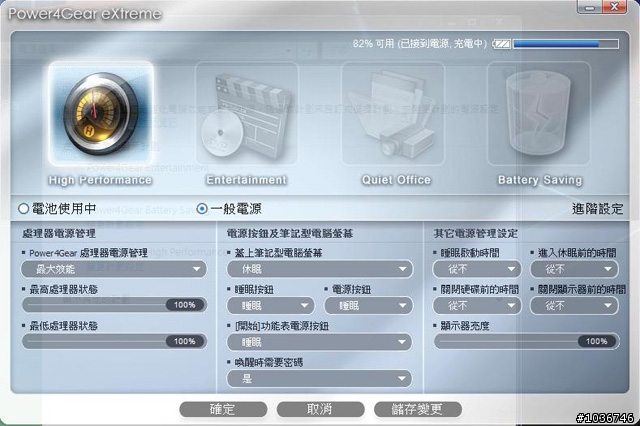This screenshot has height=426, width=640.
Task: Open the 睡眠啟動時間 dropdown
Action: click(x=477, y=269)
